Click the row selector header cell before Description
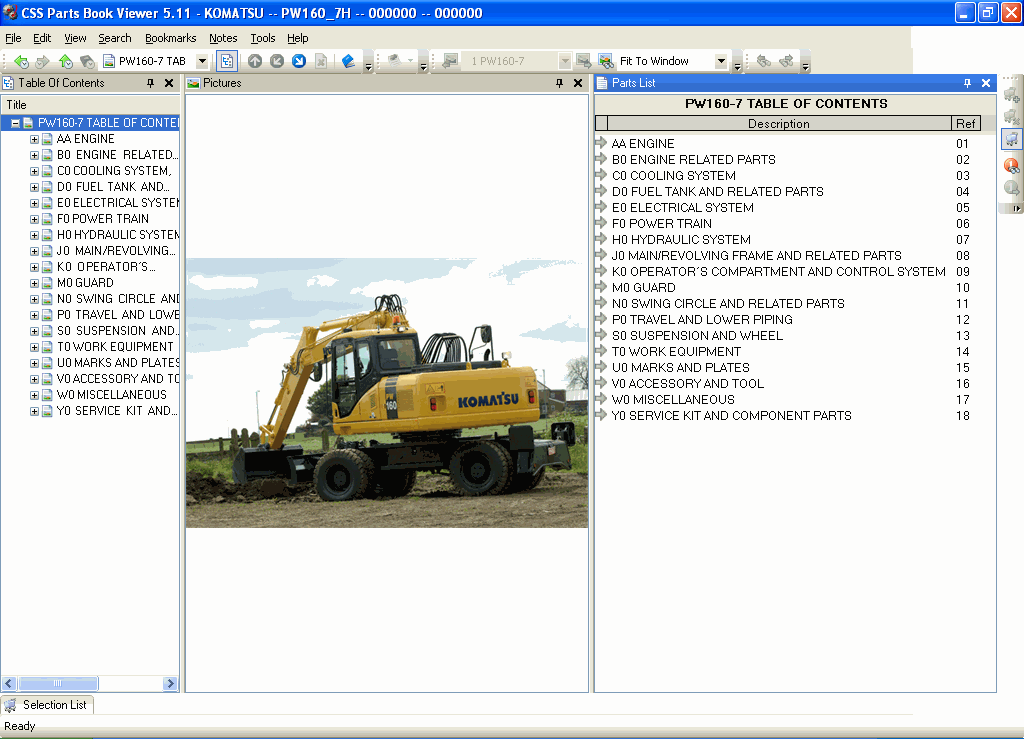This screenshot has height=739, width=1024. [601, 124]
